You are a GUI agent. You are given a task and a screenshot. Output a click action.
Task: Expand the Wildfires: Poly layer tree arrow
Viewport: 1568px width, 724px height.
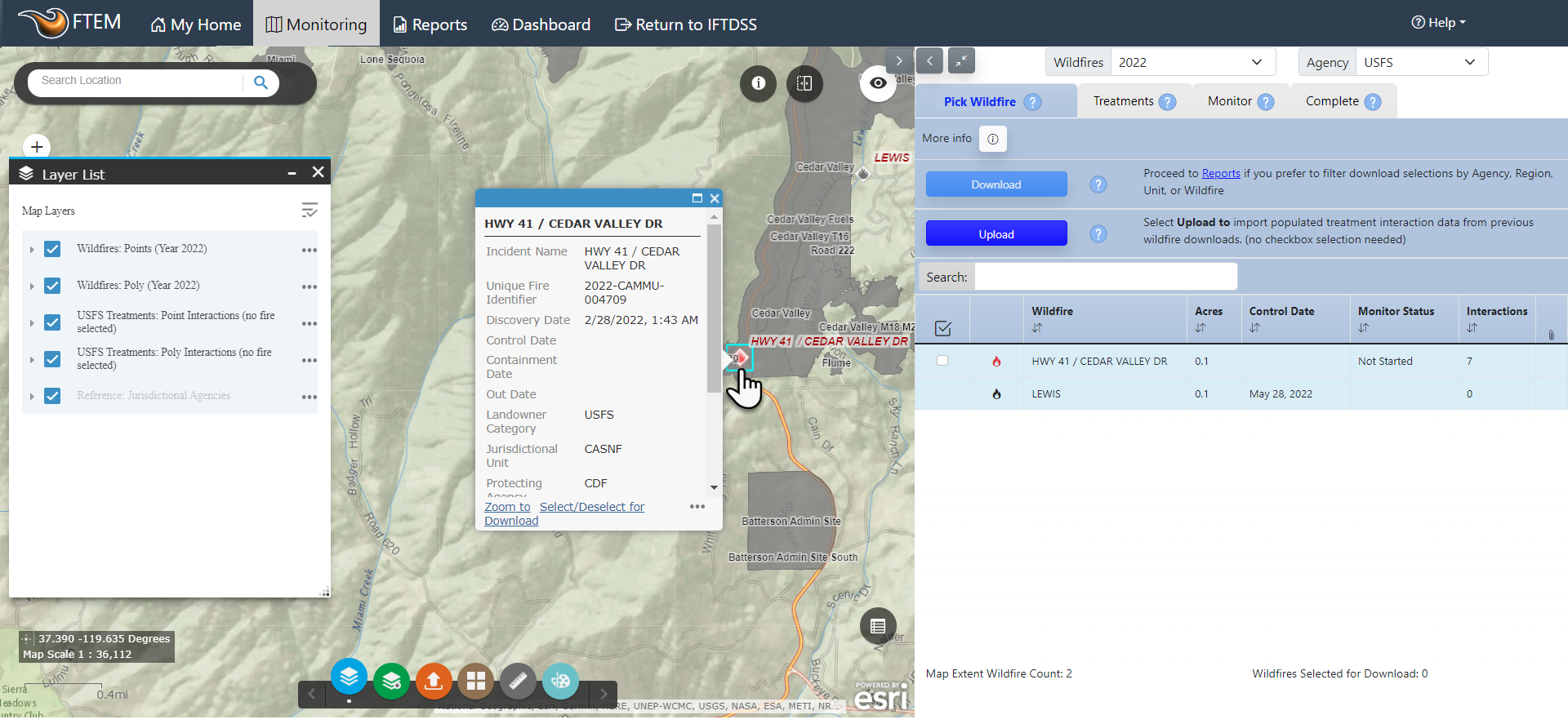(x=32, y=286)
